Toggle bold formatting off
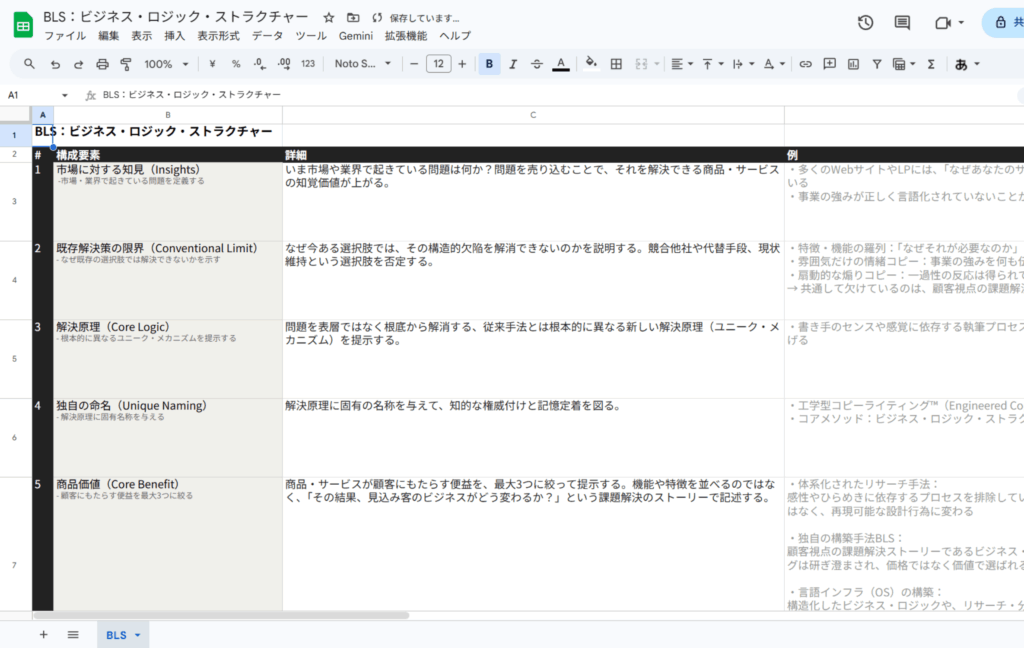The image size is (1024, 648). coord(488,62)
